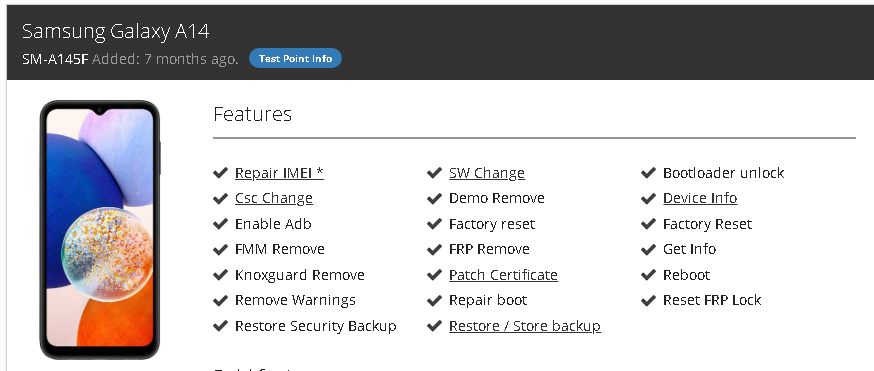Viewport: 874px width, 371px height.
Task: Open the Device Info link
Action: [700, 198]
